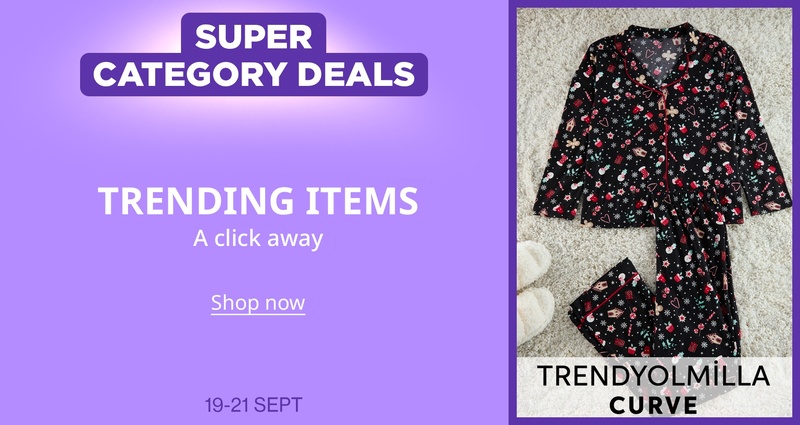The height and width of the screenshot is (425, 800).
Task: Select the "TRENDING ITEMS" headline
Action: (x=258, y=201)
